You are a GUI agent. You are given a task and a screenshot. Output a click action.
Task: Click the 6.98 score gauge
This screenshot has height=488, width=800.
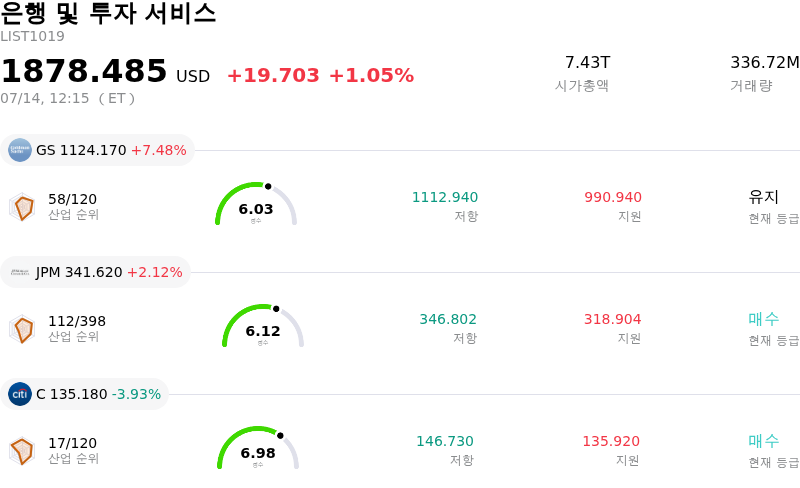[258, 448]
